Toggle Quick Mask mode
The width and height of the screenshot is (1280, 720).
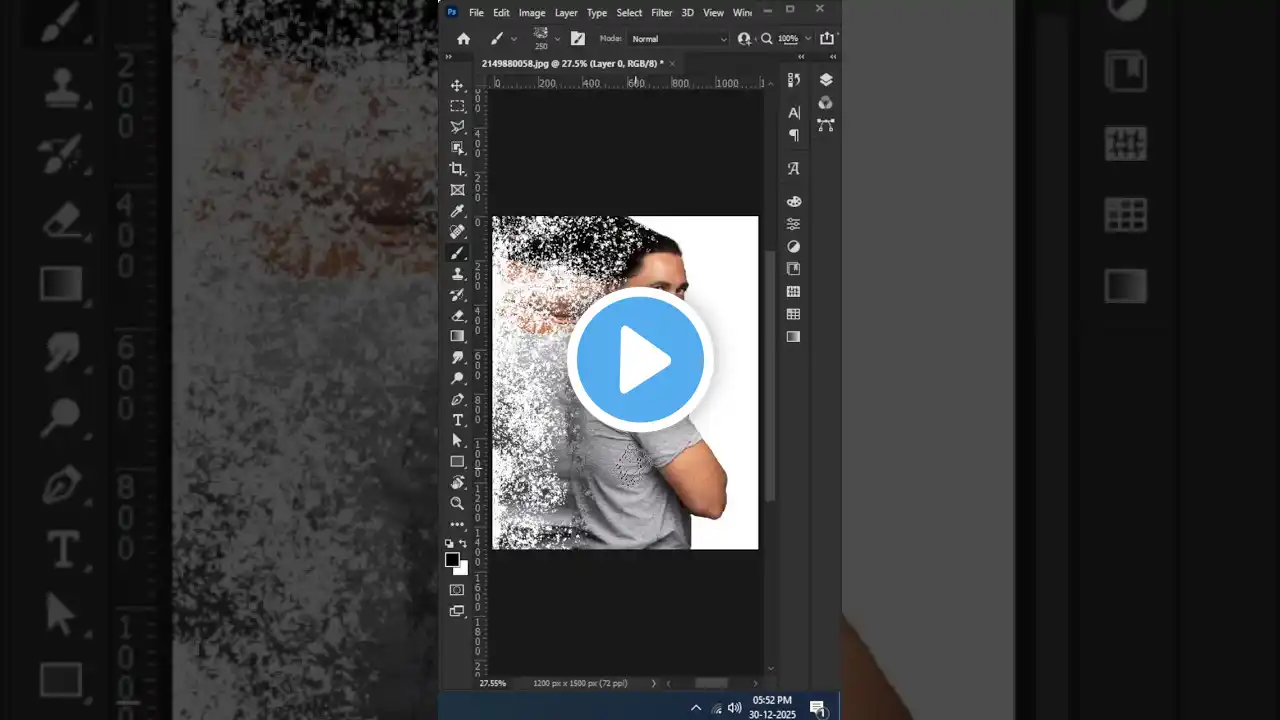(457, 590)
